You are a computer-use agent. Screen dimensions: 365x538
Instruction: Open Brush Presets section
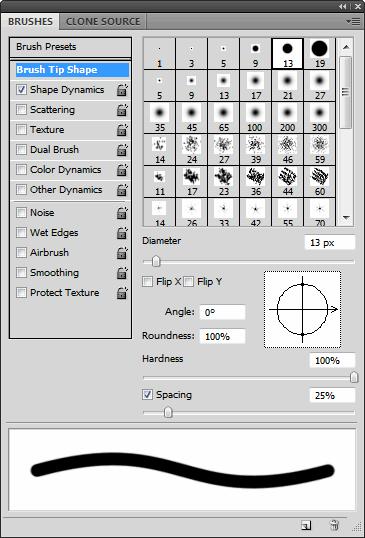(x=70, y=47)
